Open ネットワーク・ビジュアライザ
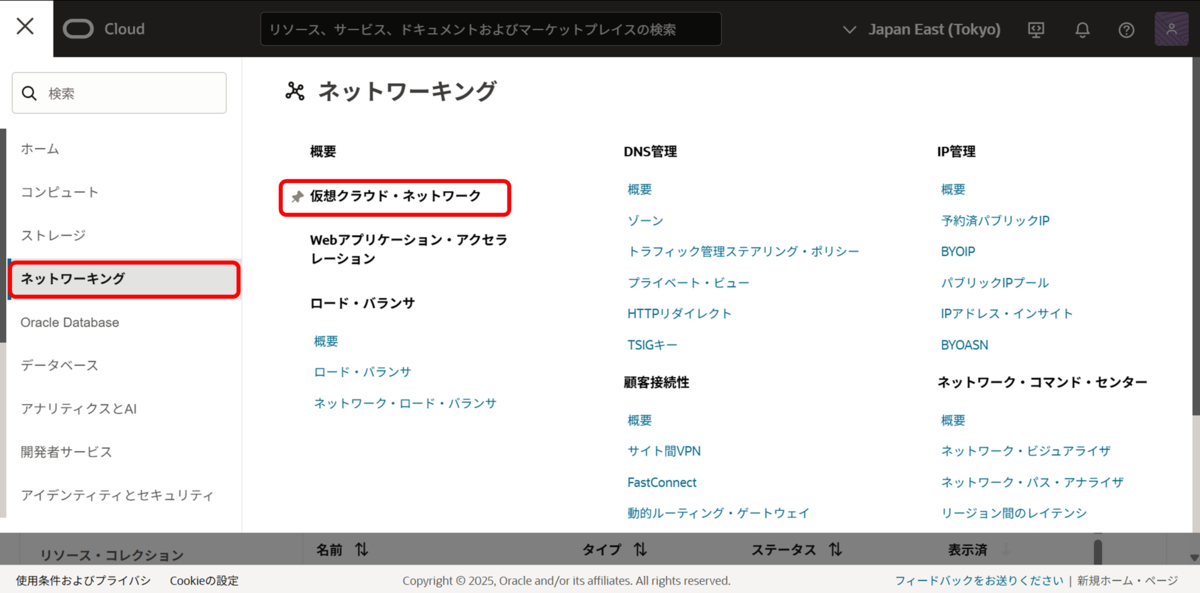 click(1026, 451)
